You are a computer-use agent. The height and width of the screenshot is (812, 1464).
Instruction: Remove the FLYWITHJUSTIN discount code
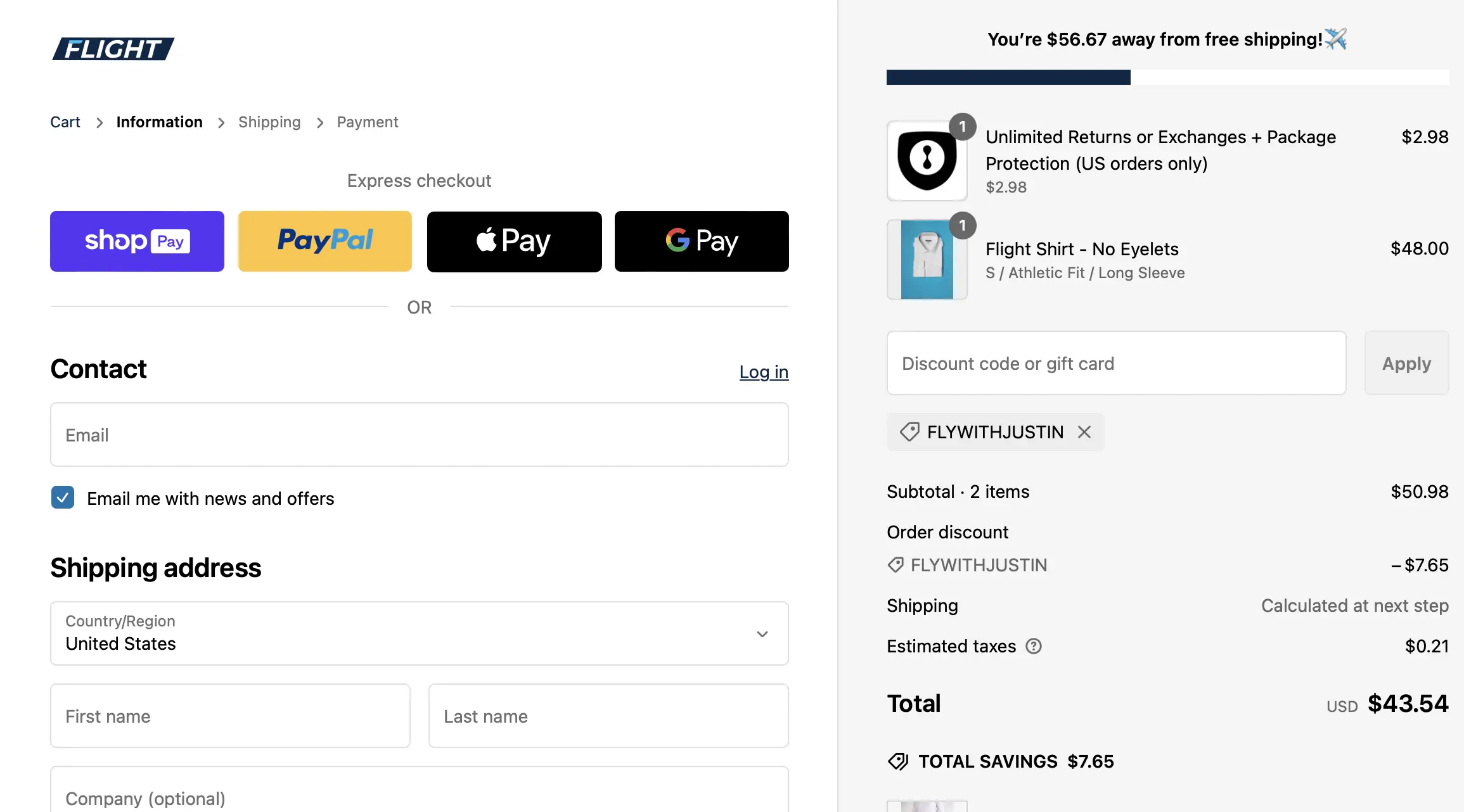(x=1084, y=432)
